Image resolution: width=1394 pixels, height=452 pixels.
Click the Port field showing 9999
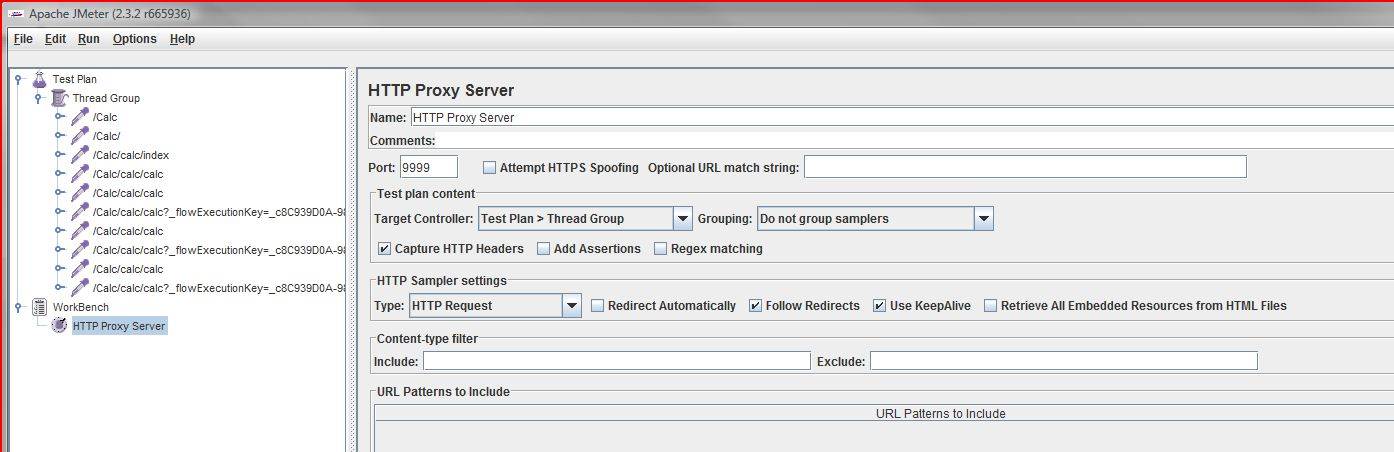pyautogui.click(x=429, y=167)
